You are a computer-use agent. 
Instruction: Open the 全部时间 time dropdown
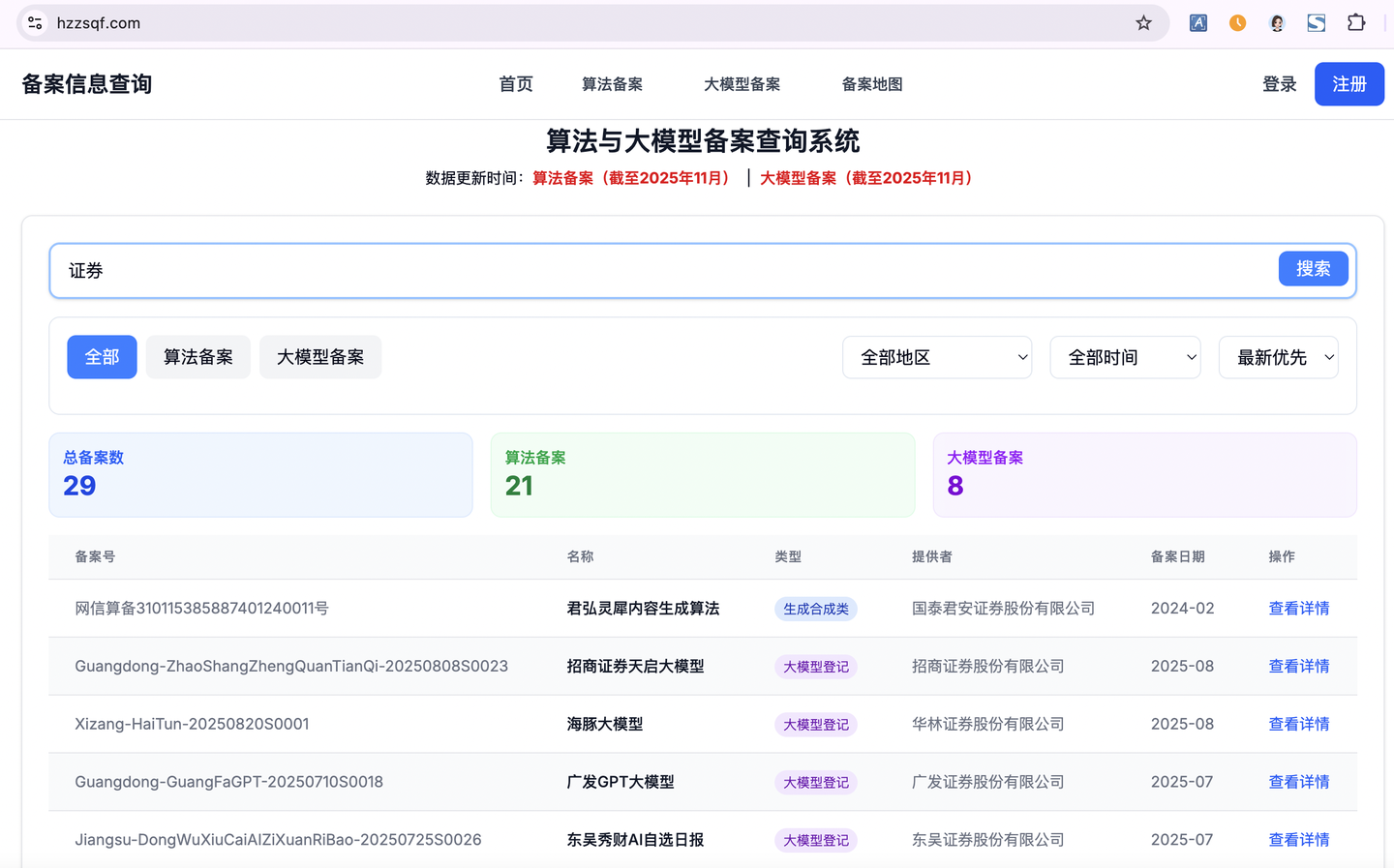pyautogui.click(x=1125, y=357)
